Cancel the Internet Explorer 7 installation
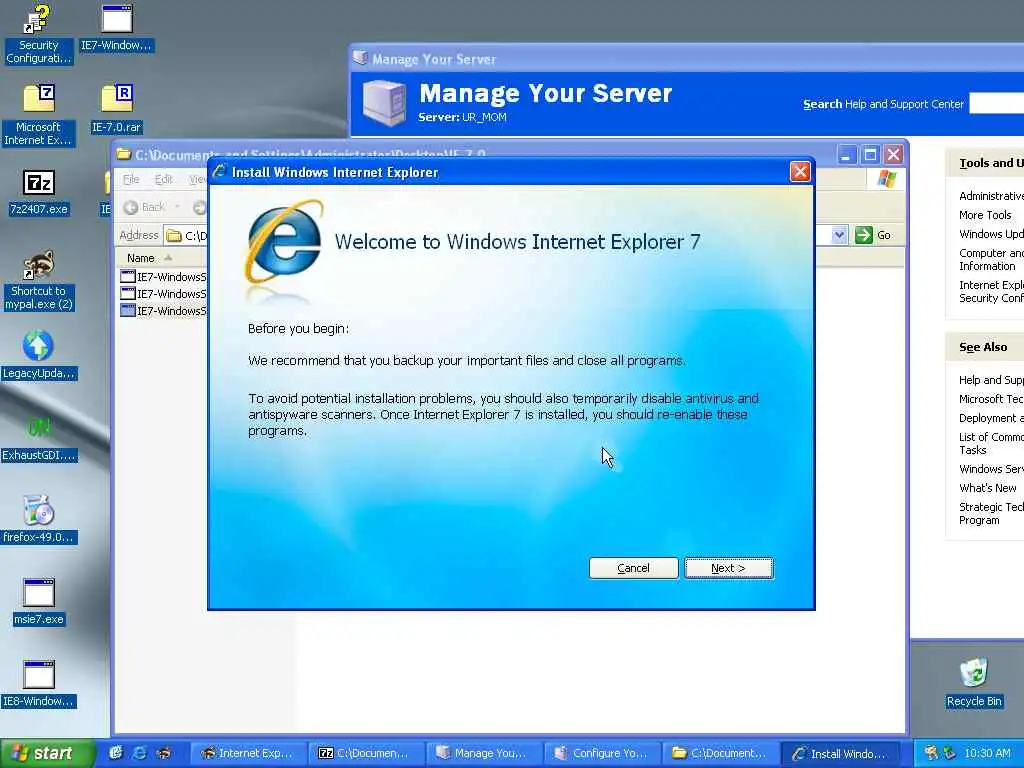 pos(633,568)
